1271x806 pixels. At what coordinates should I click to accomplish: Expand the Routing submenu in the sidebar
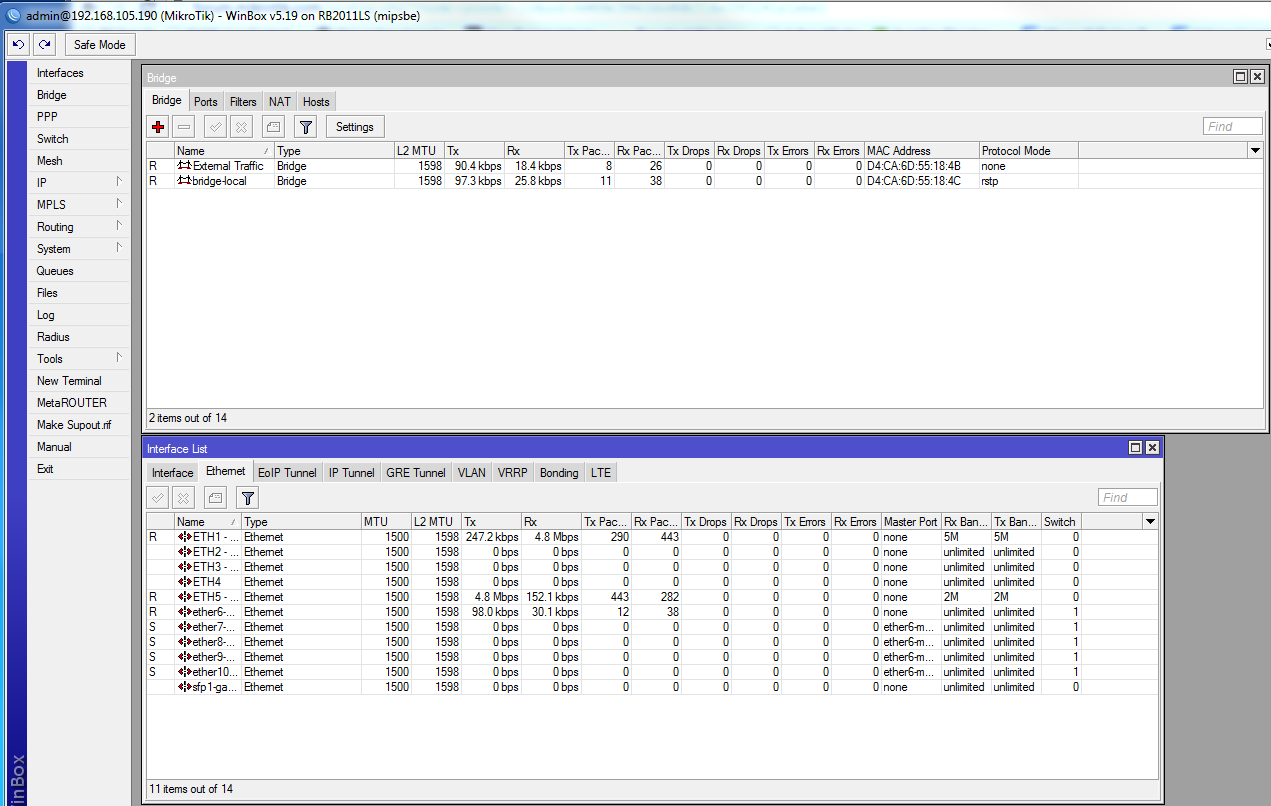coord(79,227)
